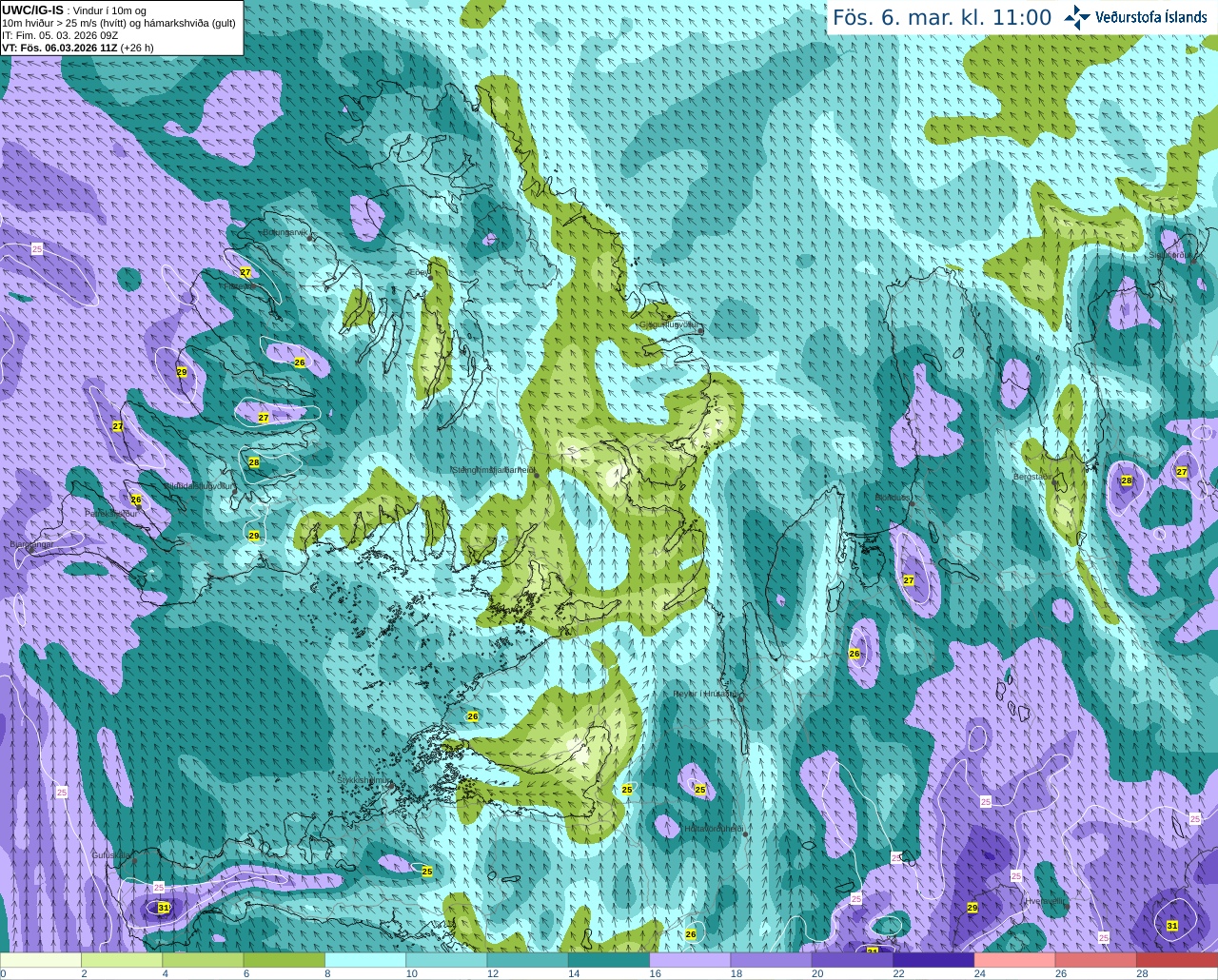Pick the 20–22 m/s violet legend swatch

(x=853, y=960)
